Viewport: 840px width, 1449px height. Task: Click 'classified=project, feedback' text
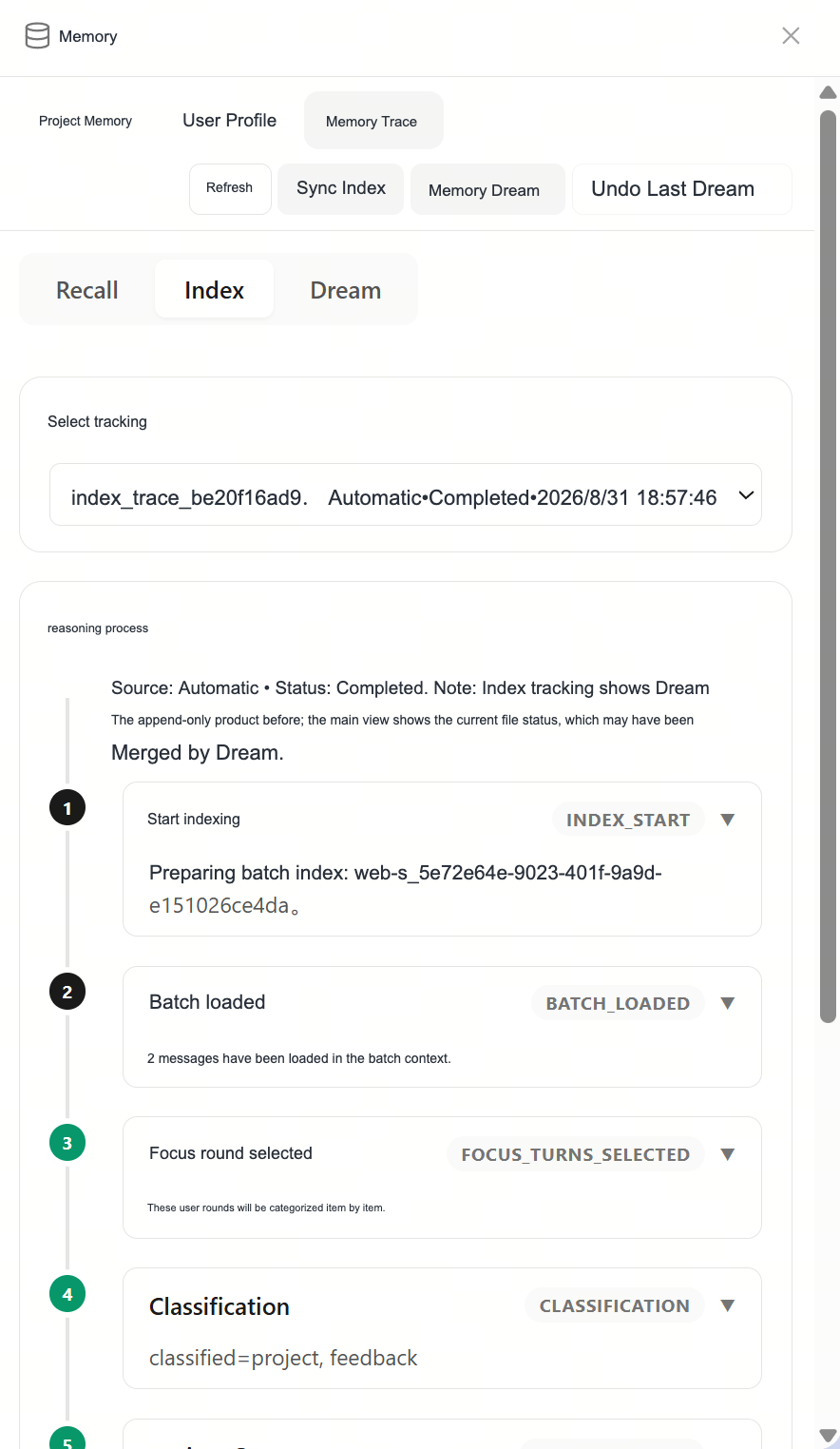click(x=283, y=1358)
